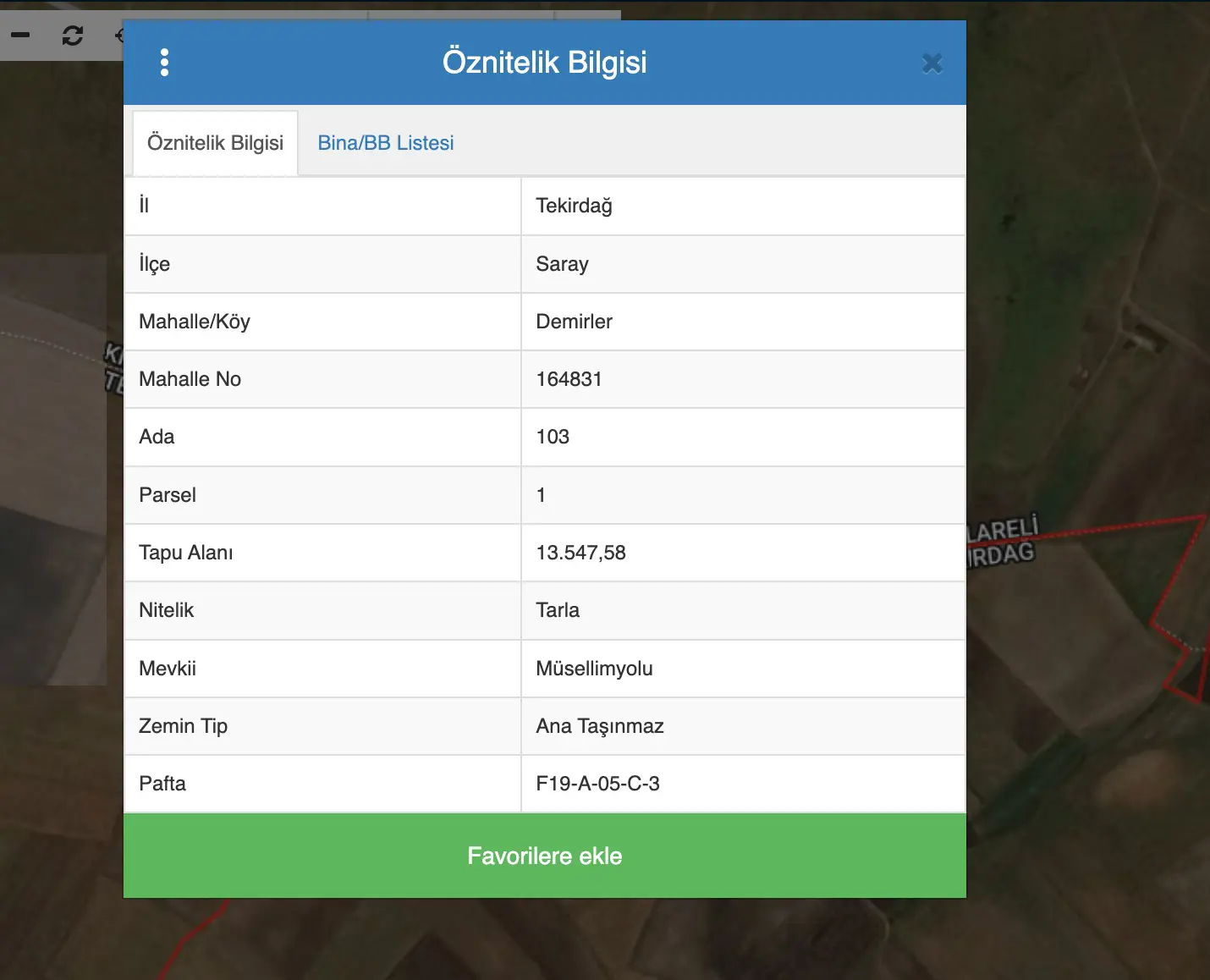Close the Öznitelik Bilgisi dialog with X

point(932,63)
